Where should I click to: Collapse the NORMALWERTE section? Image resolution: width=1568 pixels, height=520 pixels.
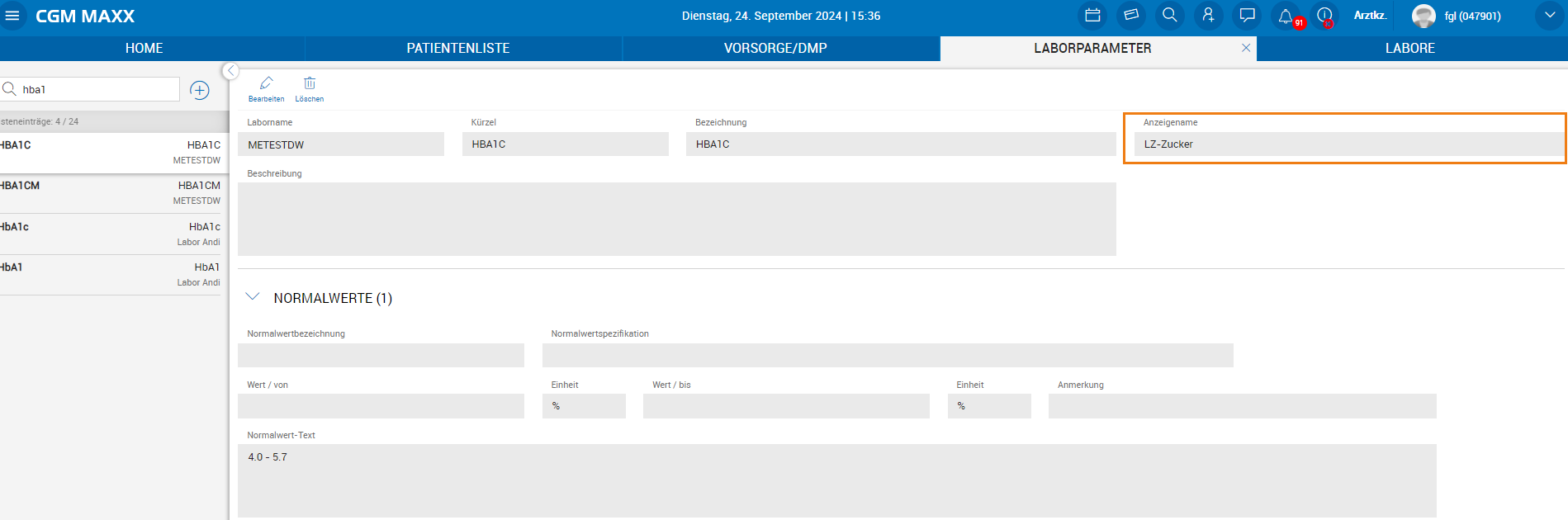(x=253, y=297)
